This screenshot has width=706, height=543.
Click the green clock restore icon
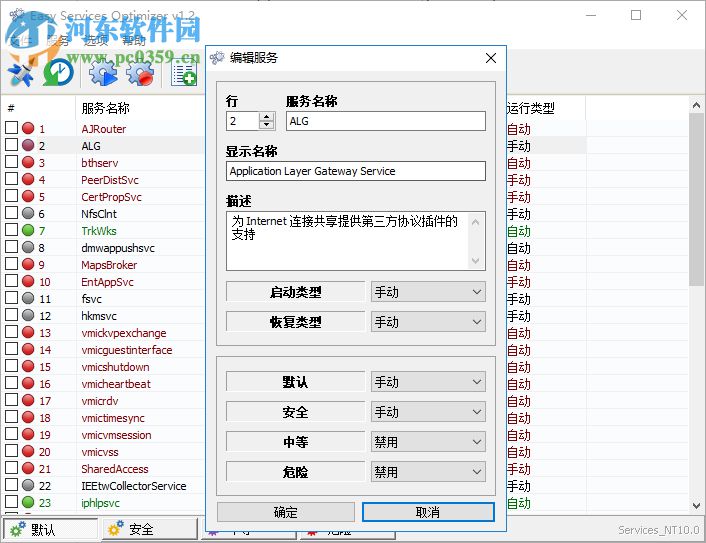(59, 72)
